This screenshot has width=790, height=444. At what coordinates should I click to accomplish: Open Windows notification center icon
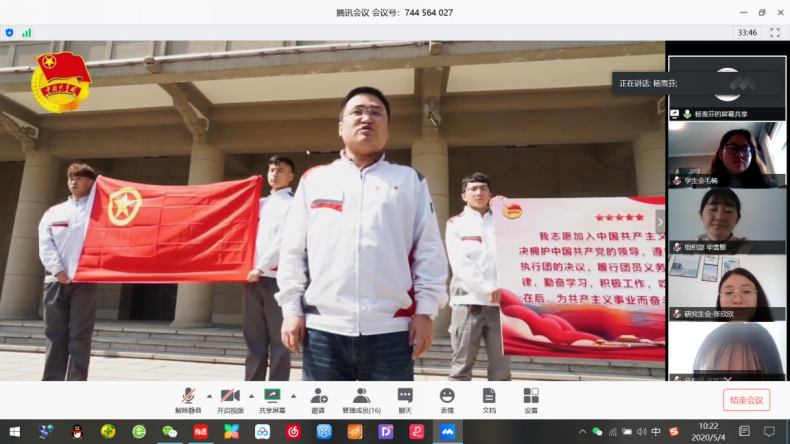pos(769,432)
